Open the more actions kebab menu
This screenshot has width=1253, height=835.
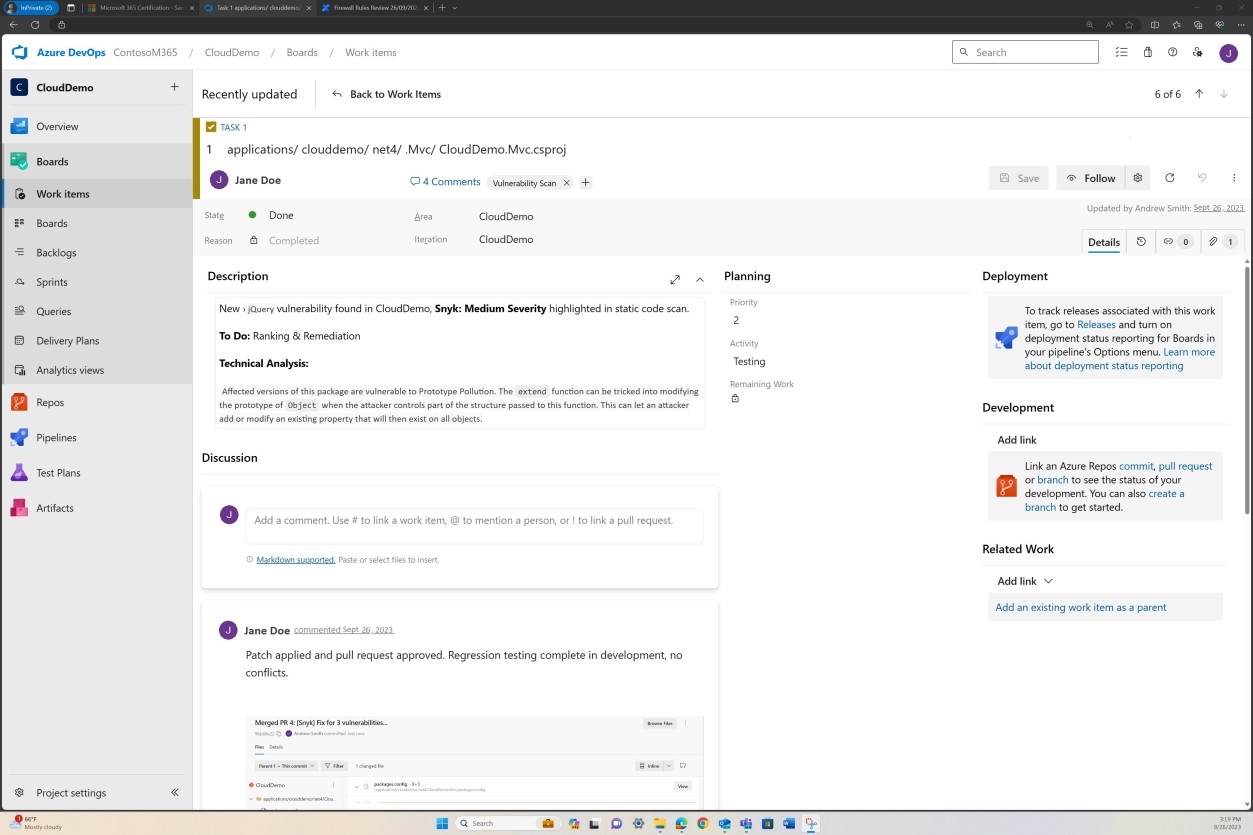(x=1234, y=177)
